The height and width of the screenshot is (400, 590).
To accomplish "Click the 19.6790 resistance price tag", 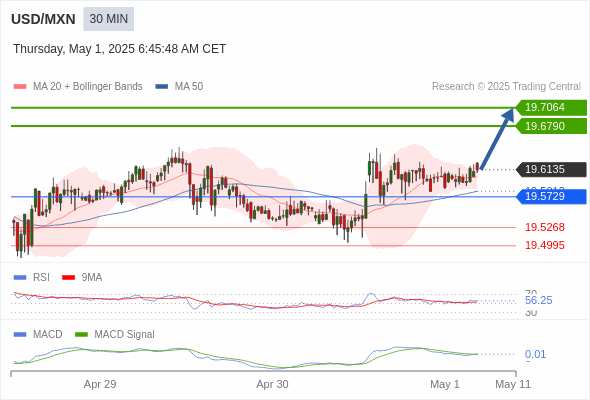I will pos(551,126).
